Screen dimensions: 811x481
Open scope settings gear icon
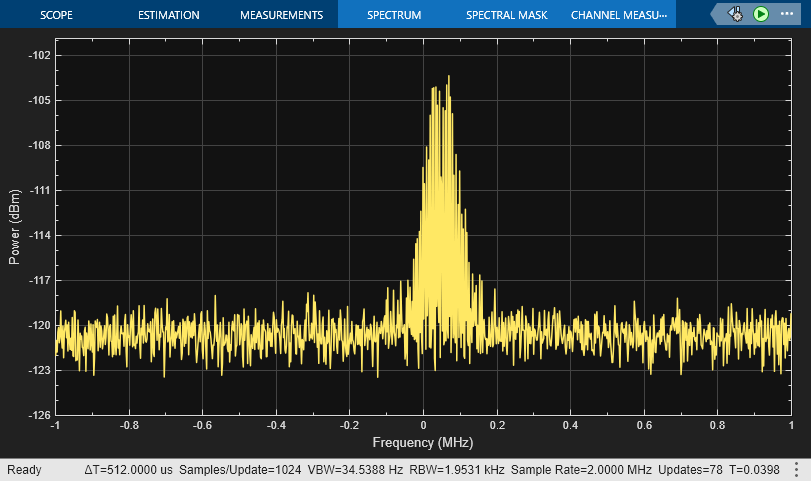735,14
